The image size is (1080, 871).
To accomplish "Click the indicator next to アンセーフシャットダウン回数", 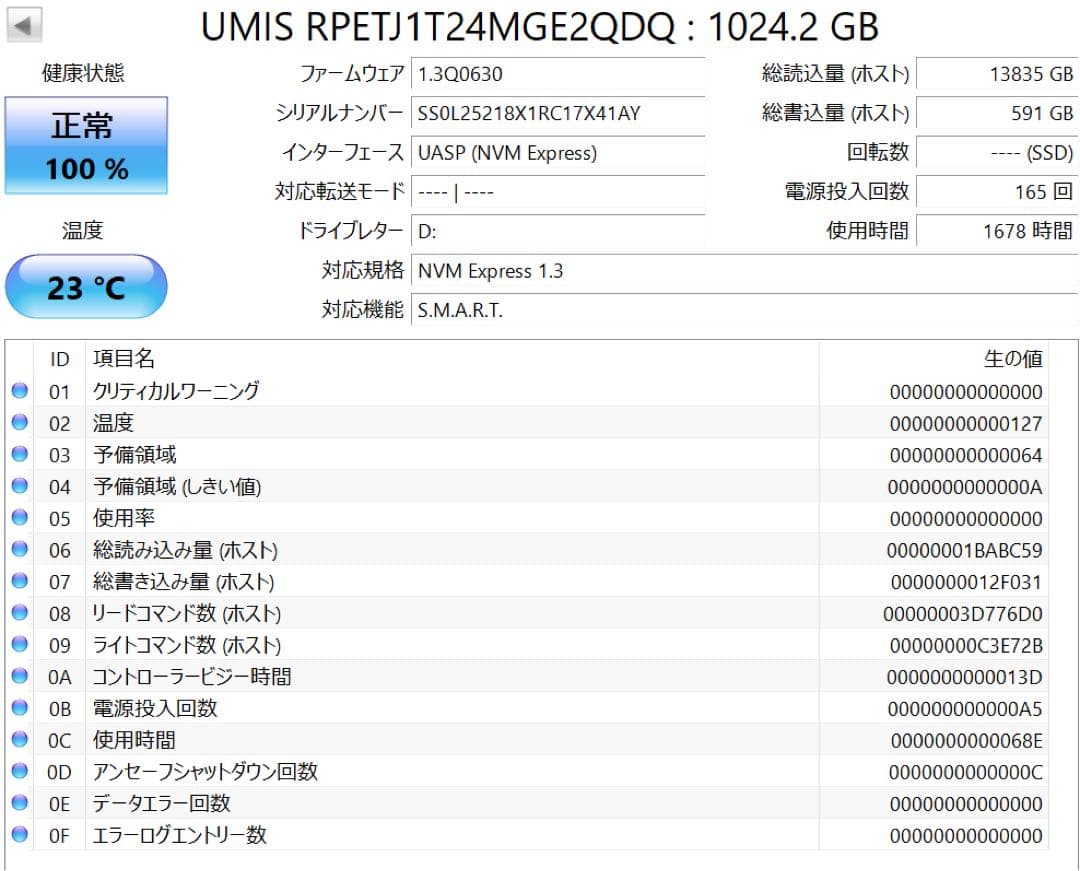I will coord(20,771).
